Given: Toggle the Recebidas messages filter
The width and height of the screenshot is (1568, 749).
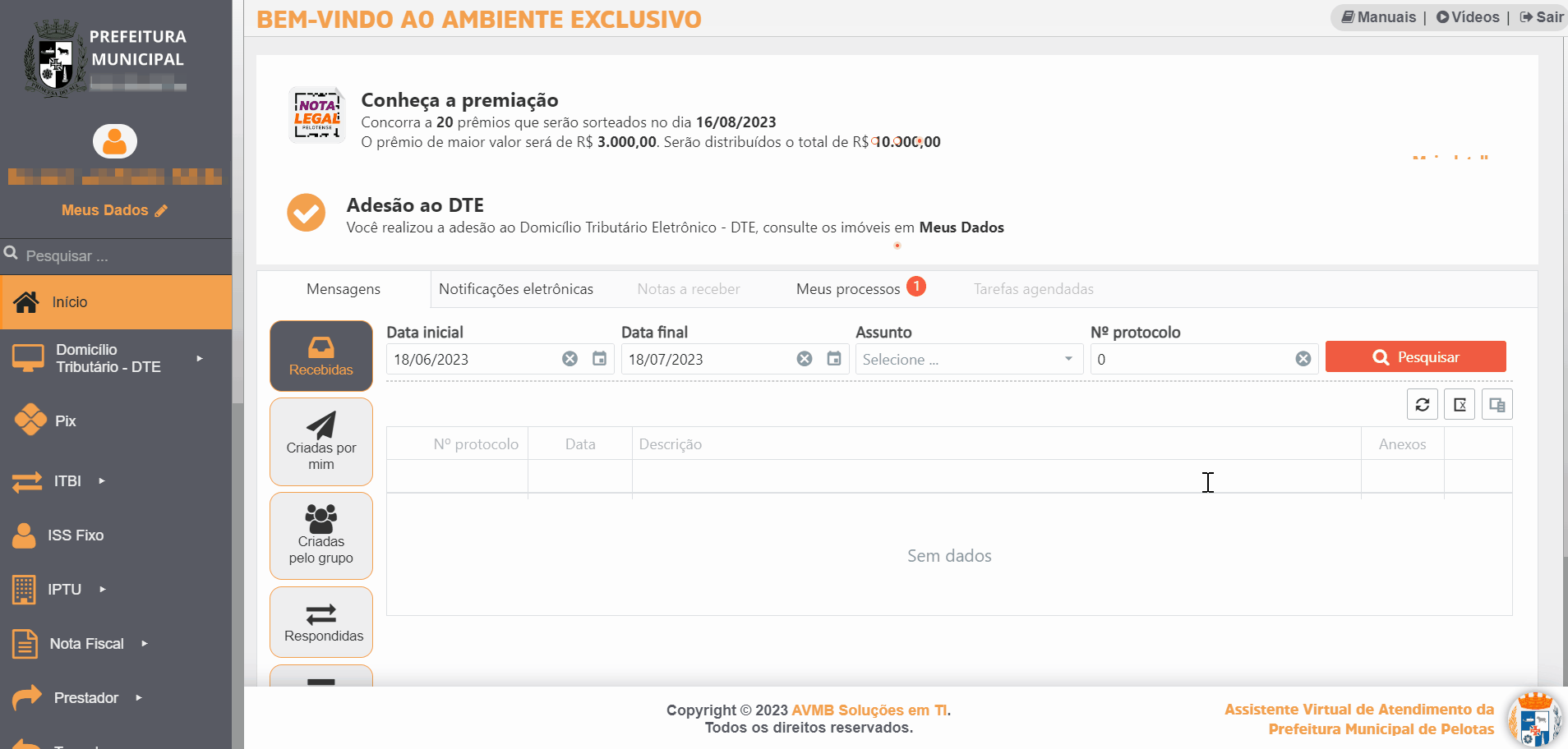Looking at the screenshot, I should (x=321, y=356).
